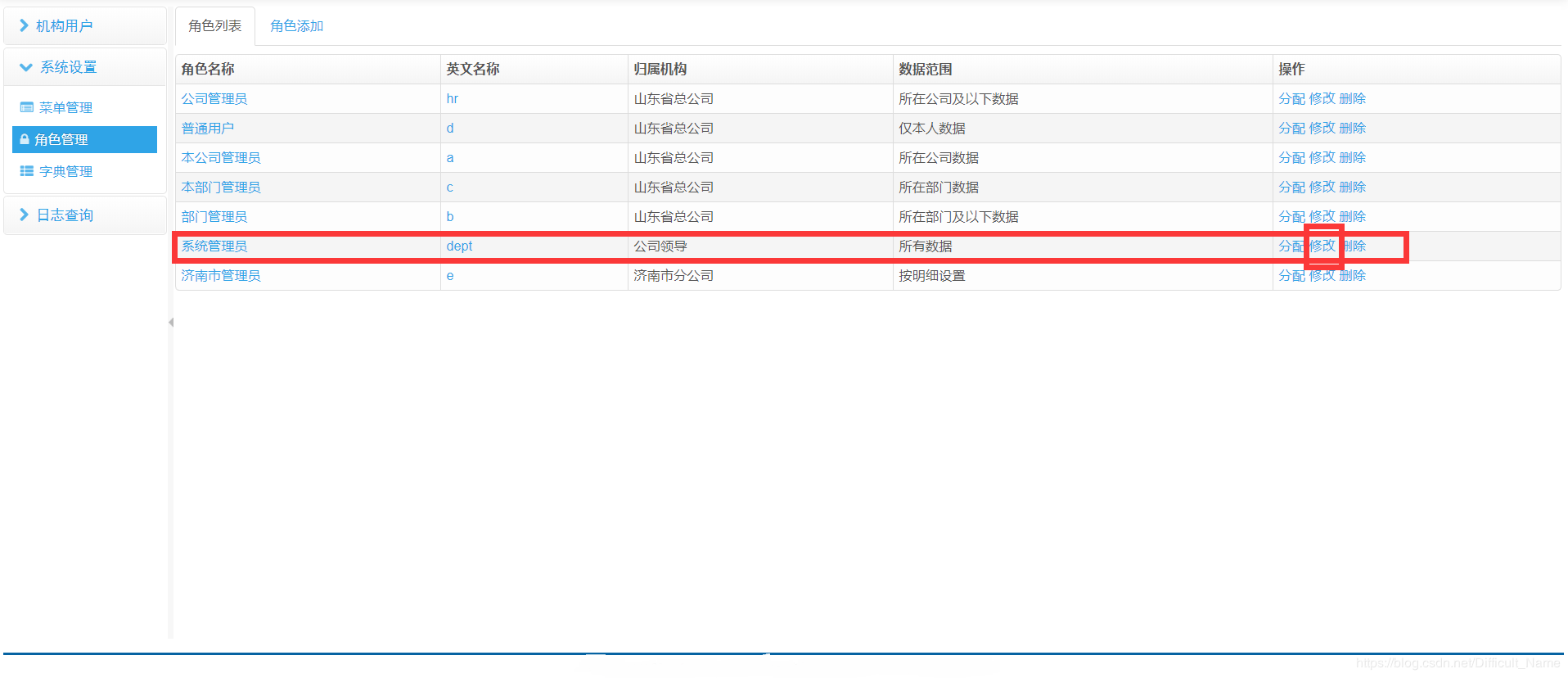Open the 系统管理员 role link
The height and width of the screenshot is (678, 1568).
click(214, 246)
